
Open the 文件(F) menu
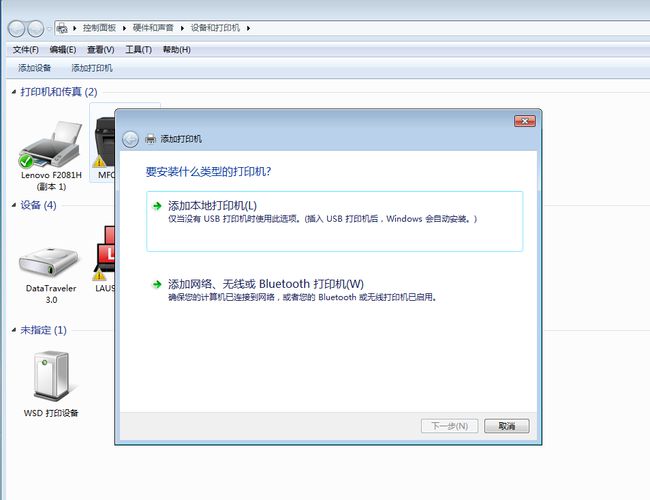25,50
